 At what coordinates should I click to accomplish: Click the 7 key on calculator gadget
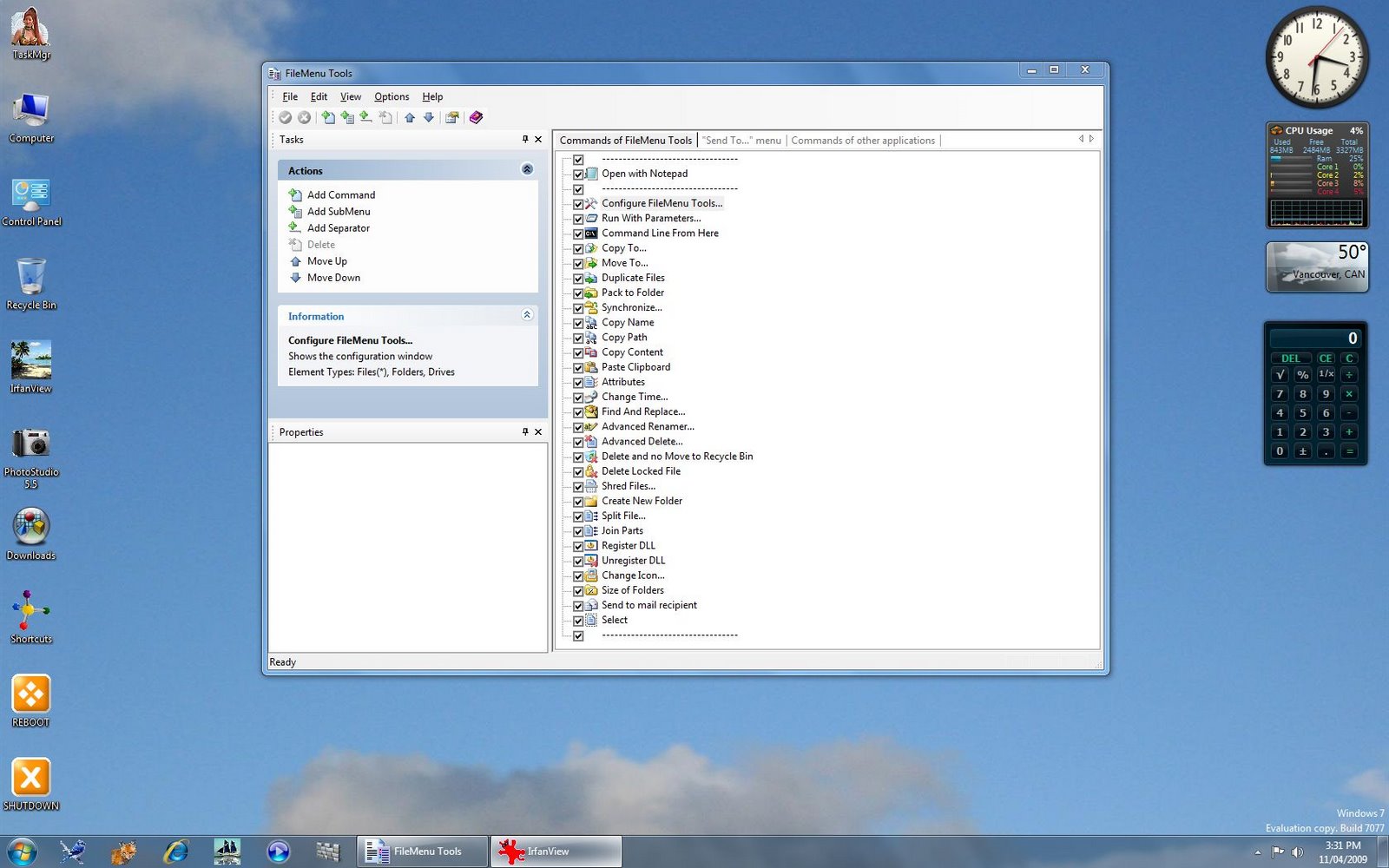1280,394
